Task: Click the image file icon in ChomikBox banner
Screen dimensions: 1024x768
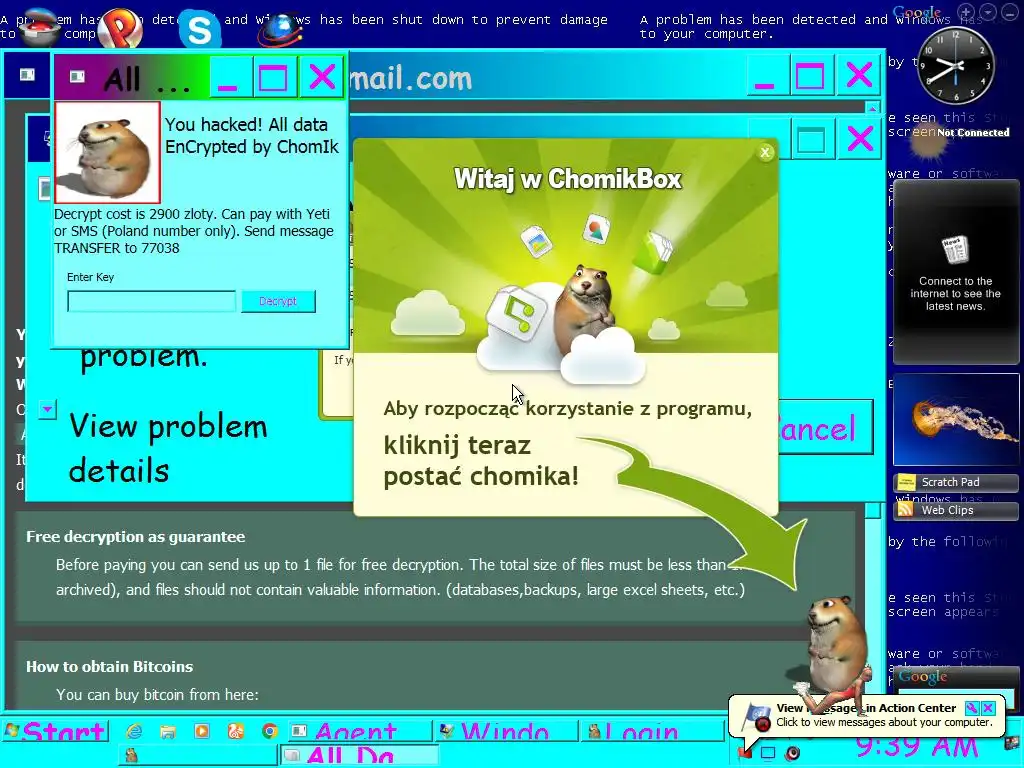Action: 537,240
